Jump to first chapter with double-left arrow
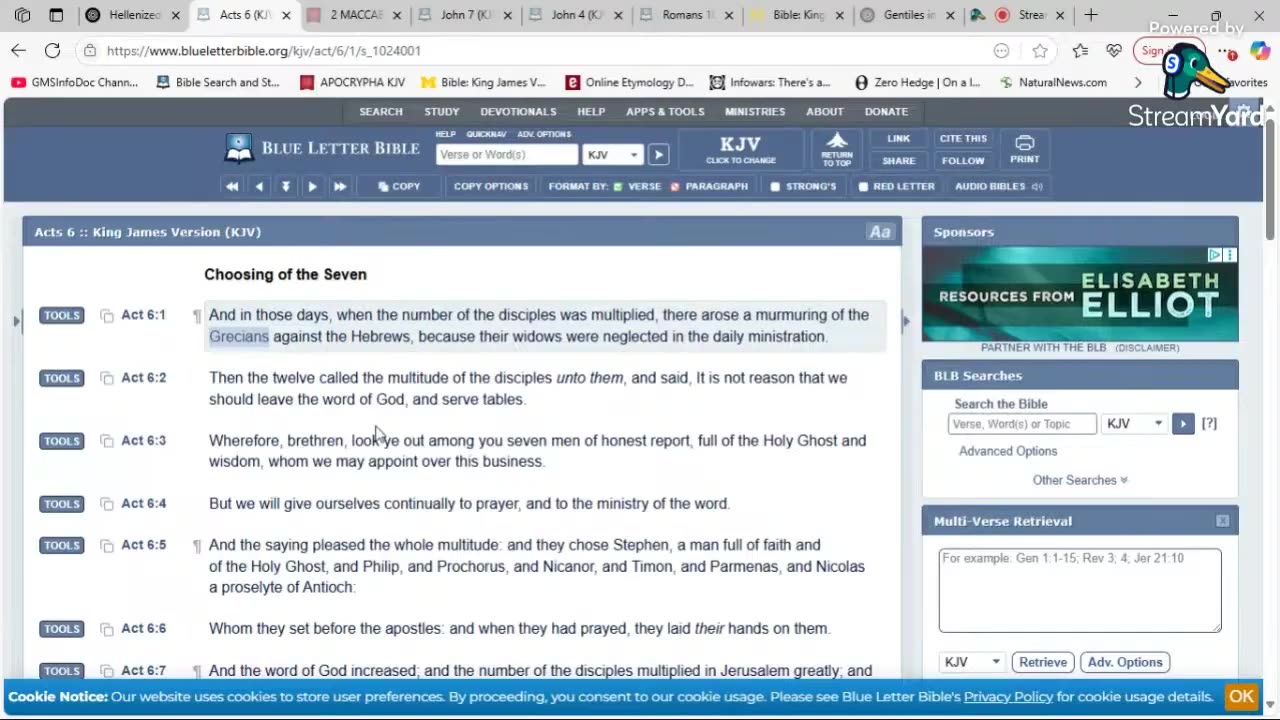Screen dimensions: 1280x720 tap(232, 186)
